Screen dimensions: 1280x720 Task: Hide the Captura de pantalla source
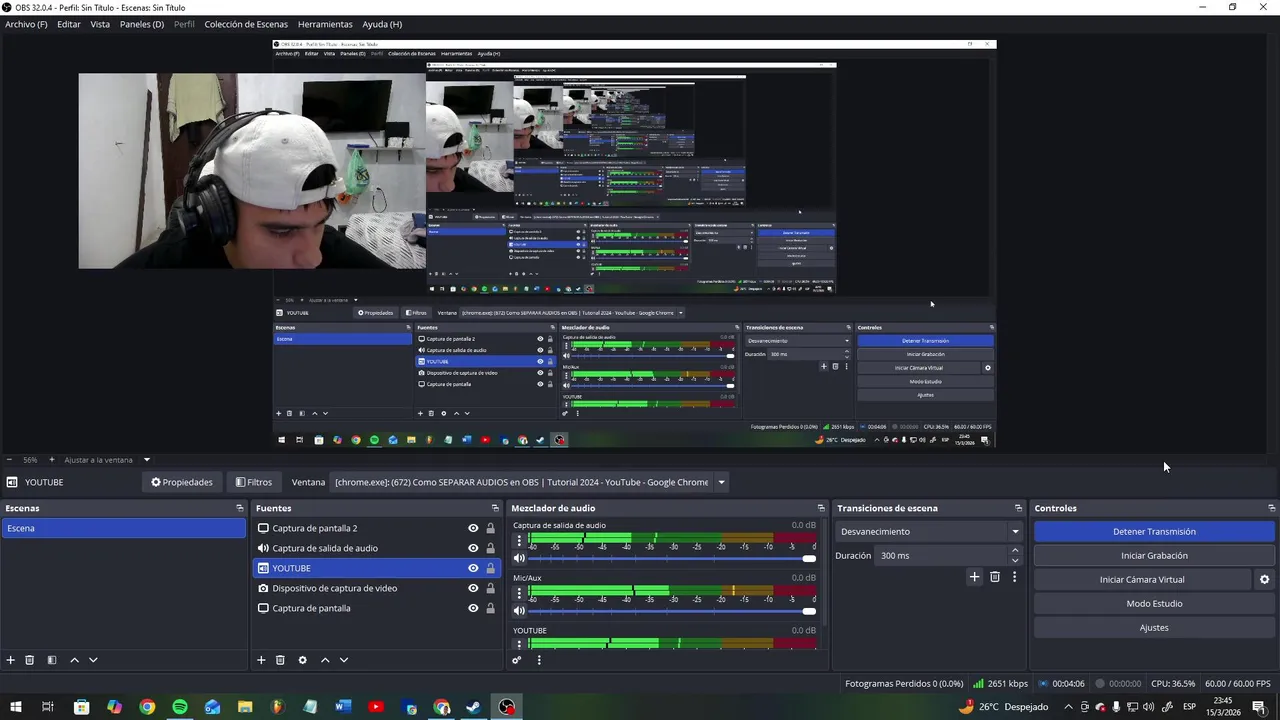473,608
